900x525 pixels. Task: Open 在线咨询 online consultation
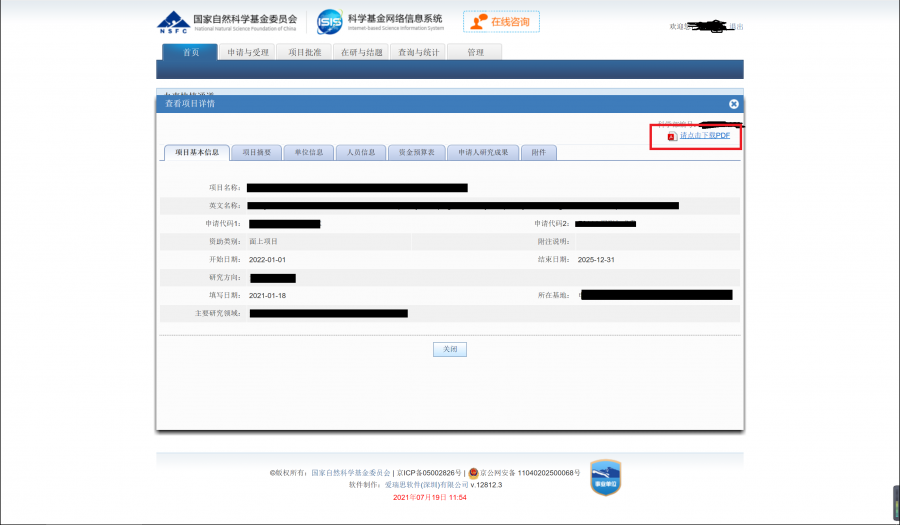coord(501,22)
